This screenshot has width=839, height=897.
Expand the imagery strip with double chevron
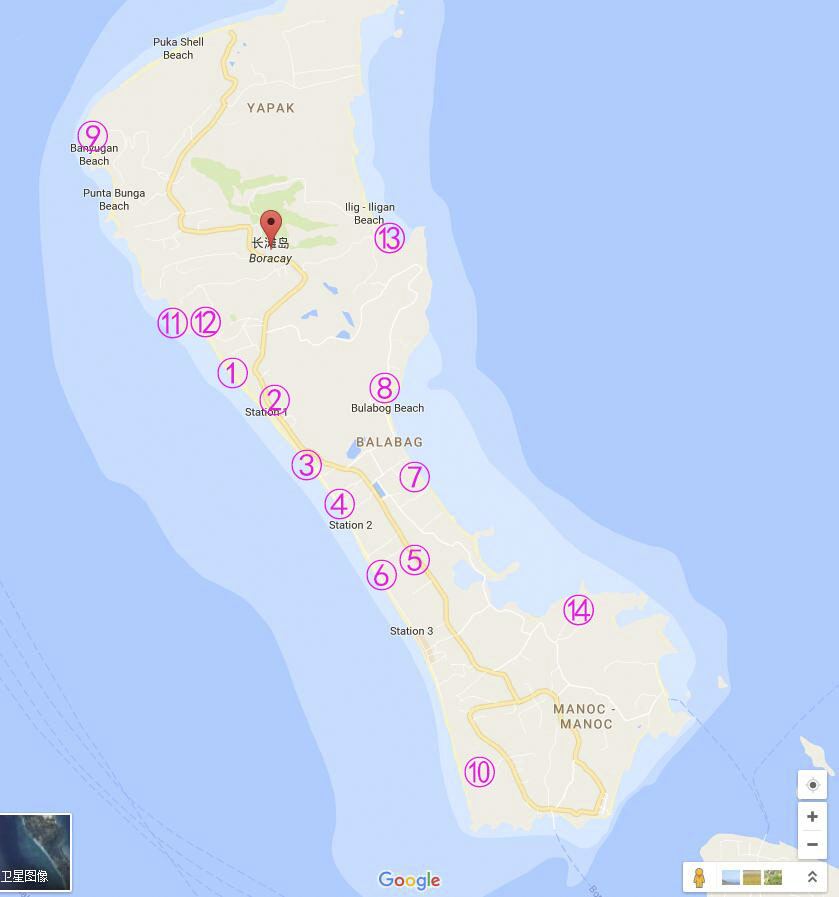[x=812, y=877]
